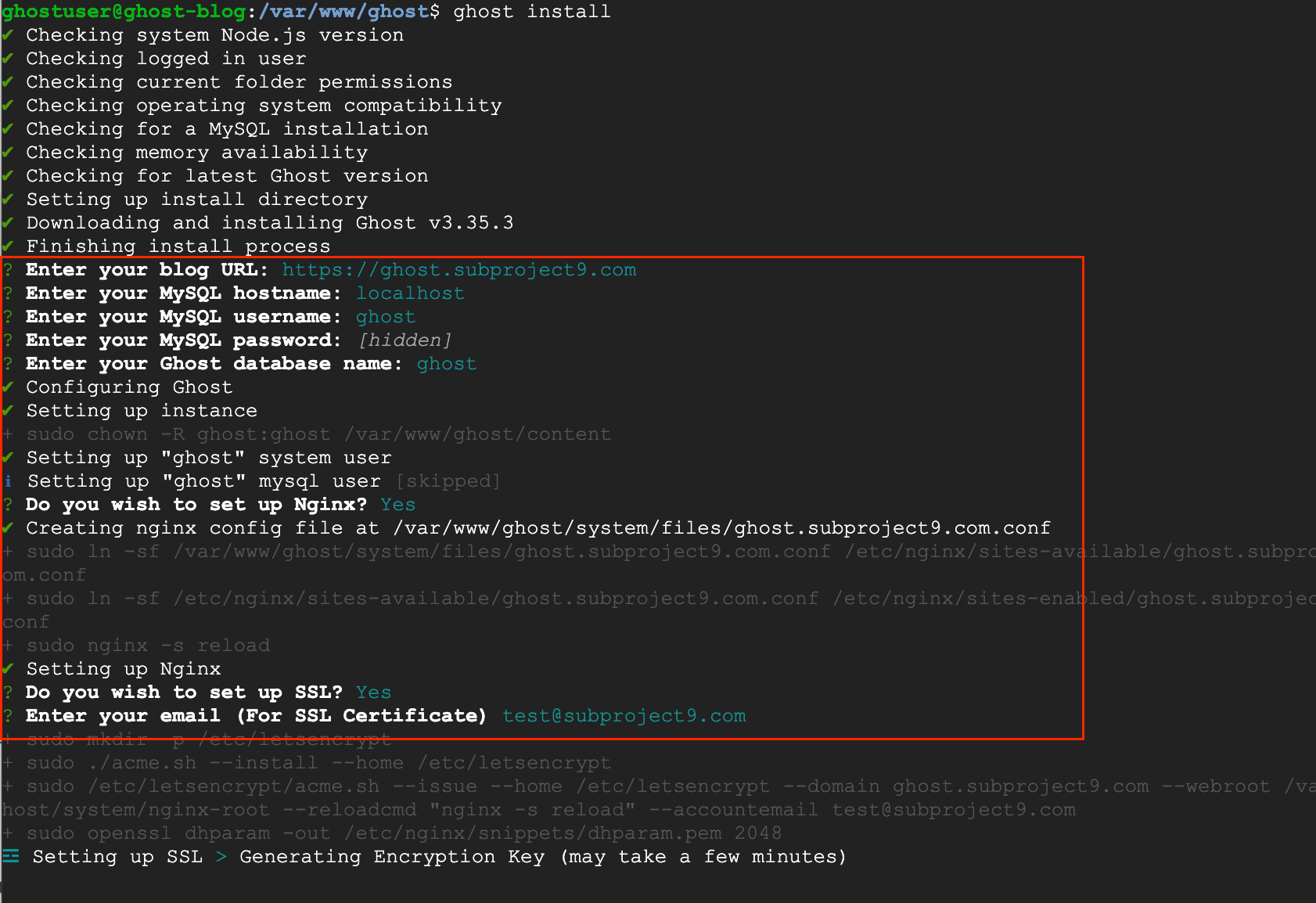Screen dimensions: 1316x903
Task: Click the '[skipped]' status text
Action: (x=448, y=481)
